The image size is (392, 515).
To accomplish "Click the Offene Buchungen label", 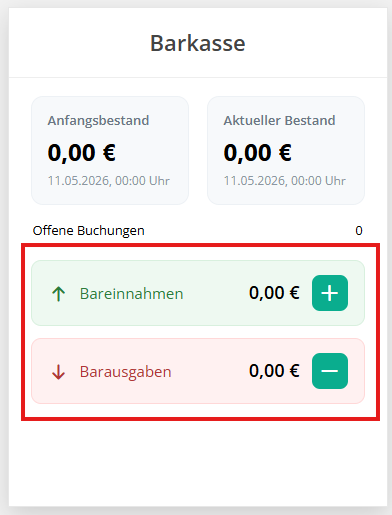I will pos(89,230).
